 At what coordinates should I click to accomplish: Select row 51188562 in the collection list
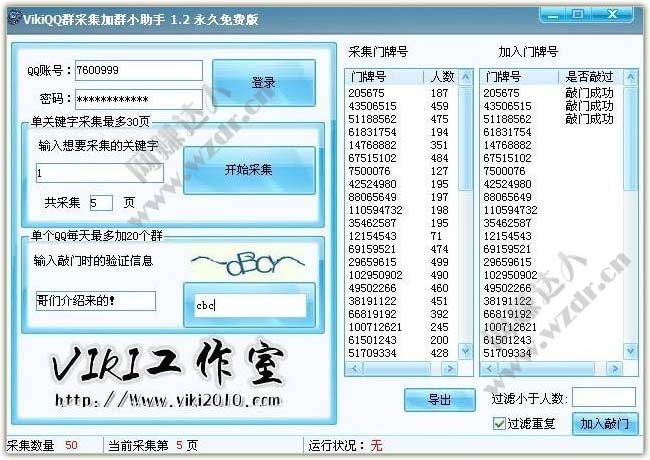tap(402, 119)
